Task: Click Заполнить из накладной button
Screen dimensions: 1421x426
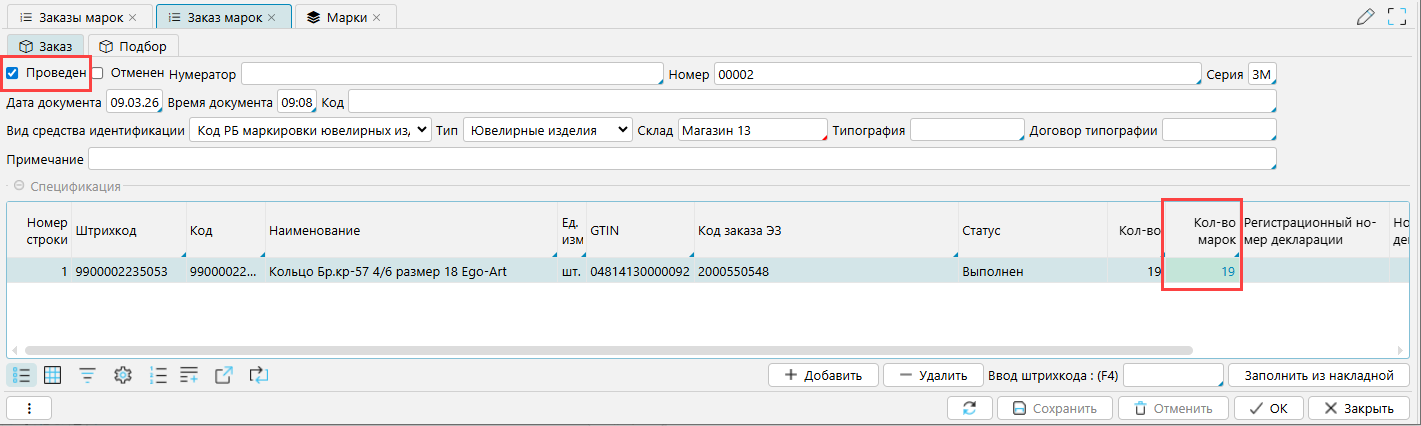Action: pyautogui.click(x=1318, y=375)
